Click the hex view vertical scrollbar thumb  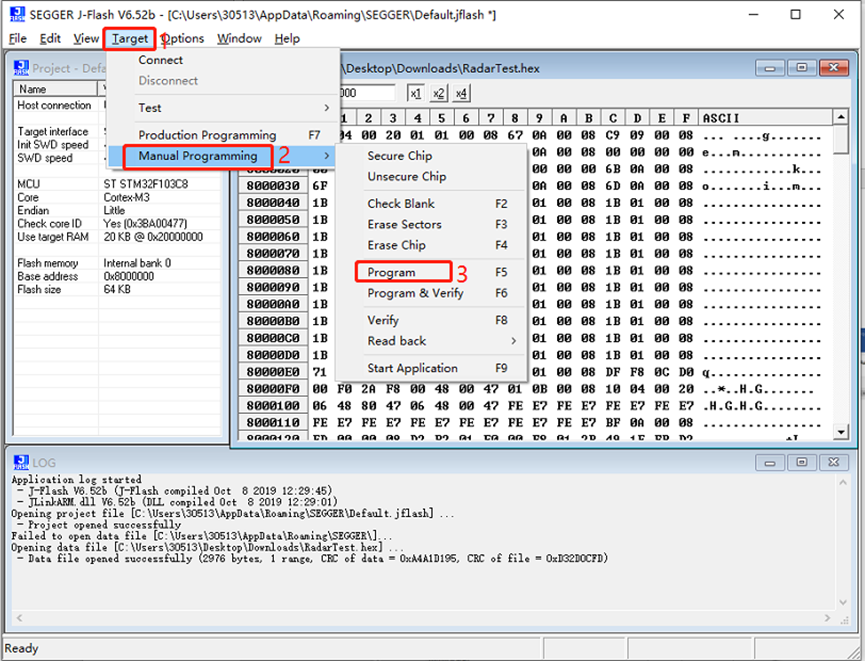click(841, 140)
